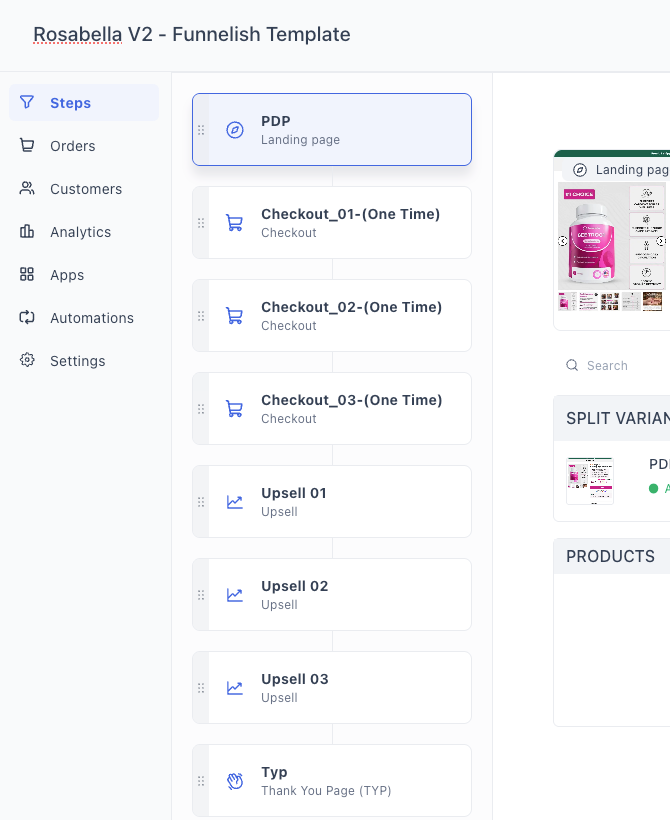The image size is (670, 820).
Task: Click the Apps grid icon
Action: [x=27, y=274]
